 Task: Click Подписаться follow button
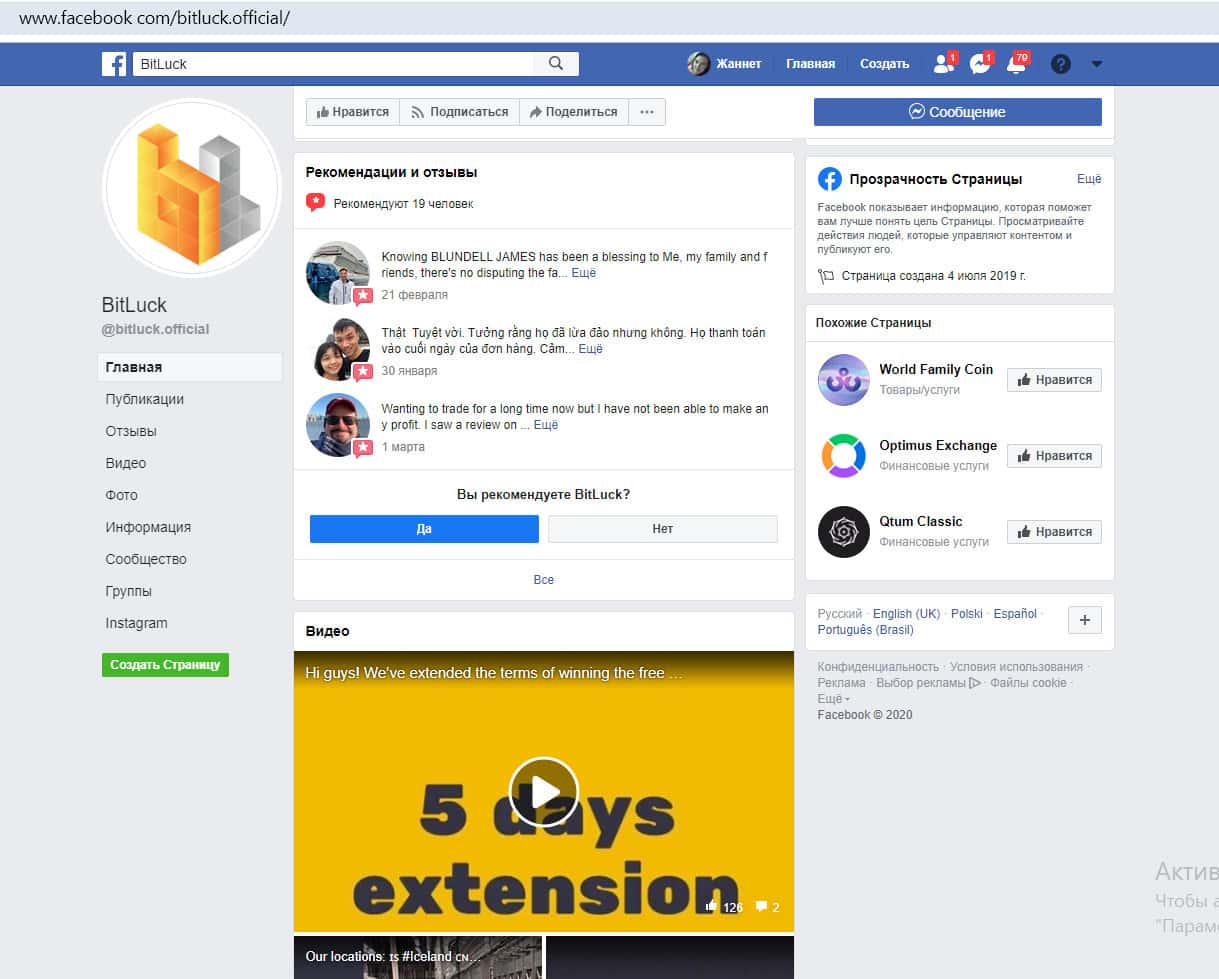pyautogui.click(x=460, y=112)
